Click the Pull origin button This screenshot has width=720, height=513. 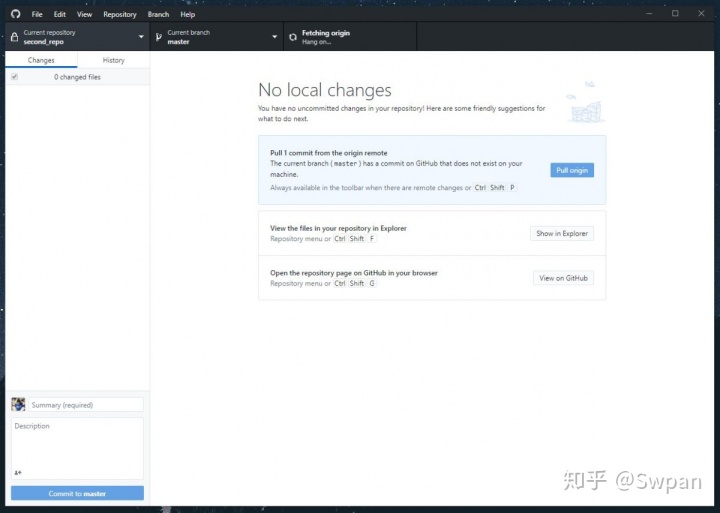[x=572, y=170]
